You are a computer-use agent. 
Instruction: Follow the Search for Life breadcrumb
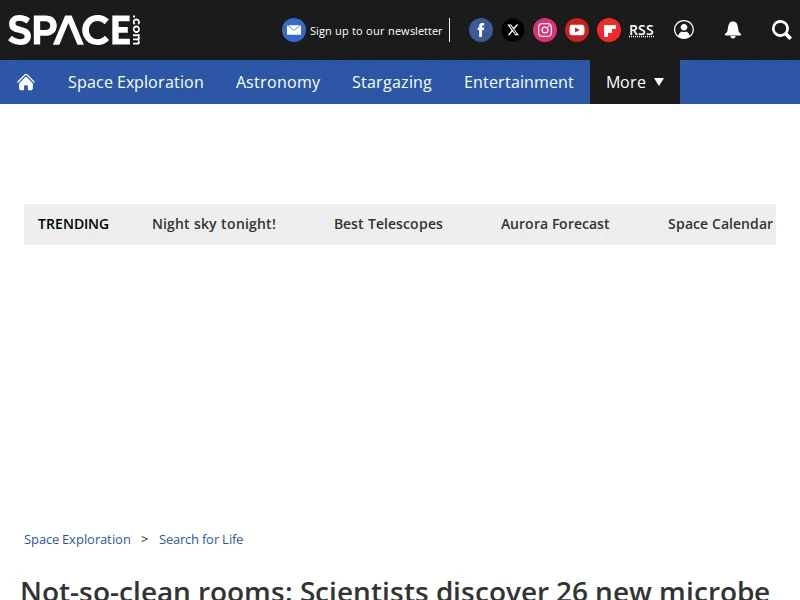pos(201,539)
